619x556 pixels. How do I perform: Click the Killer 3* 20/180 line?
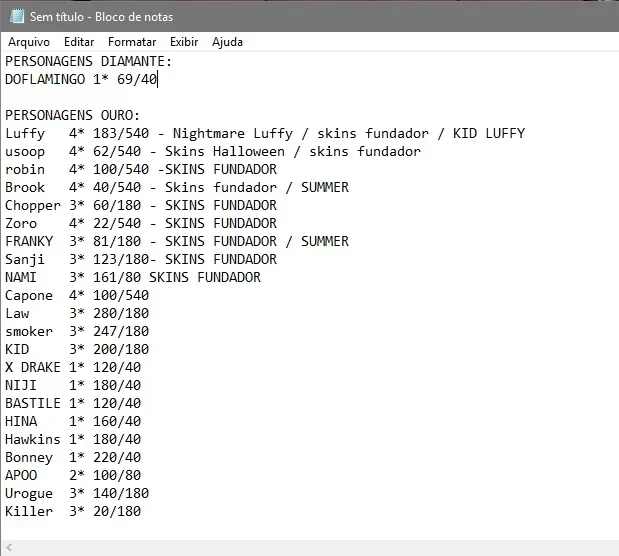(73, 511)
